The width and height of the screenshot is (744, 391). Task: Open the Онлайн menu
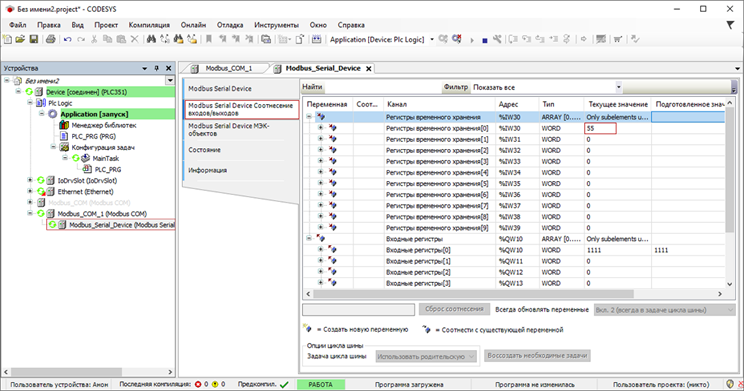coord(193,25)
